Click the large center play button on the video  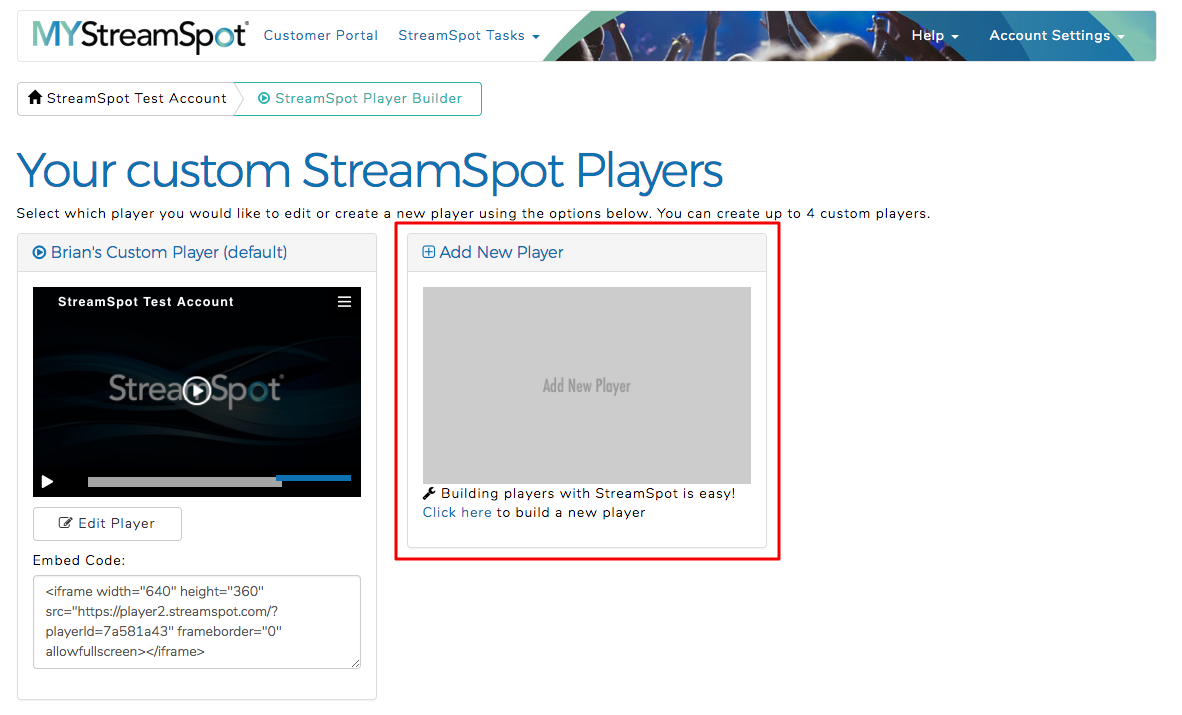click(x=197, y=391)
